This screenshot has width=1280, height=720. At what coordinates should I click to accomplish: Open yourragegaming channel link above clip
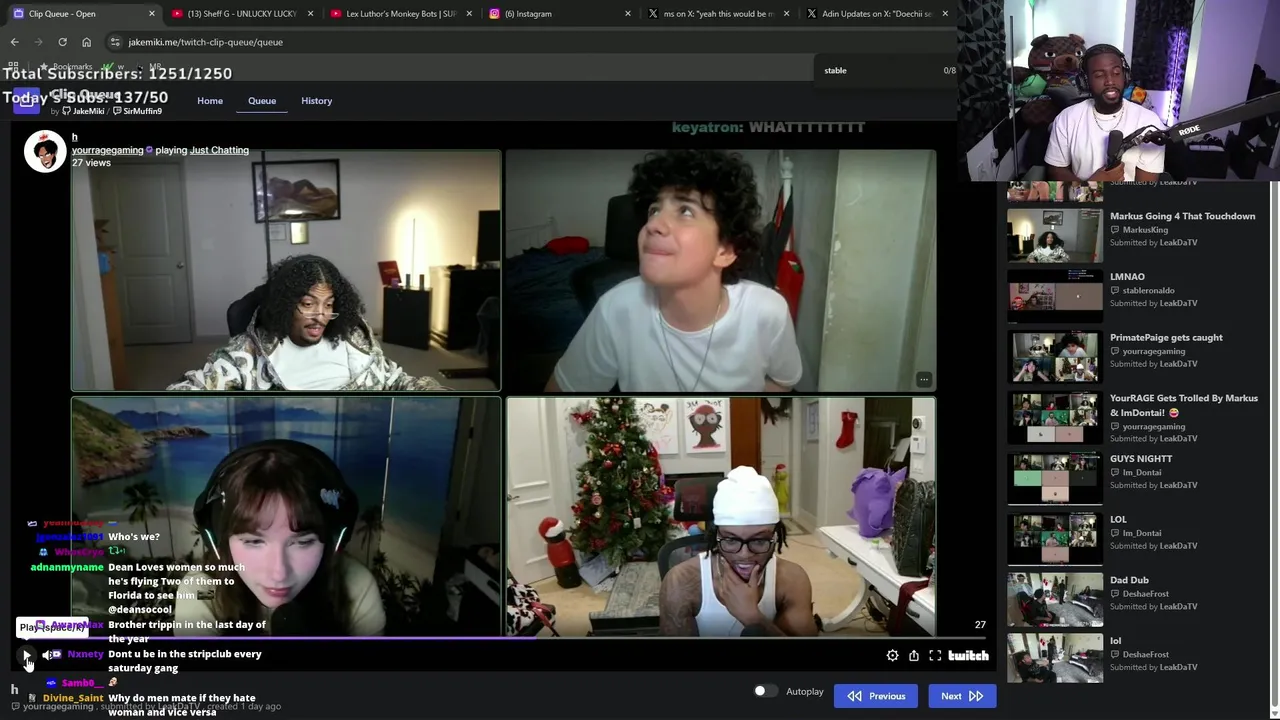pyautogui.click(x=107, y=150)
